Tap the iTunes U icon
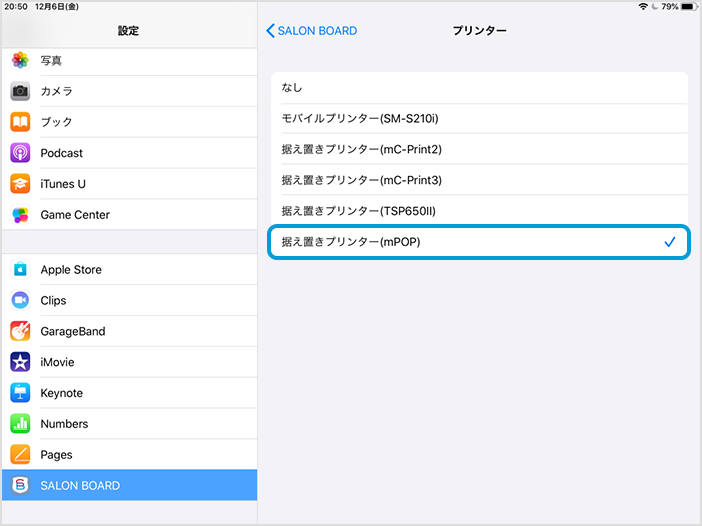This screenshot has width=702, height=526. pos(20,184)
